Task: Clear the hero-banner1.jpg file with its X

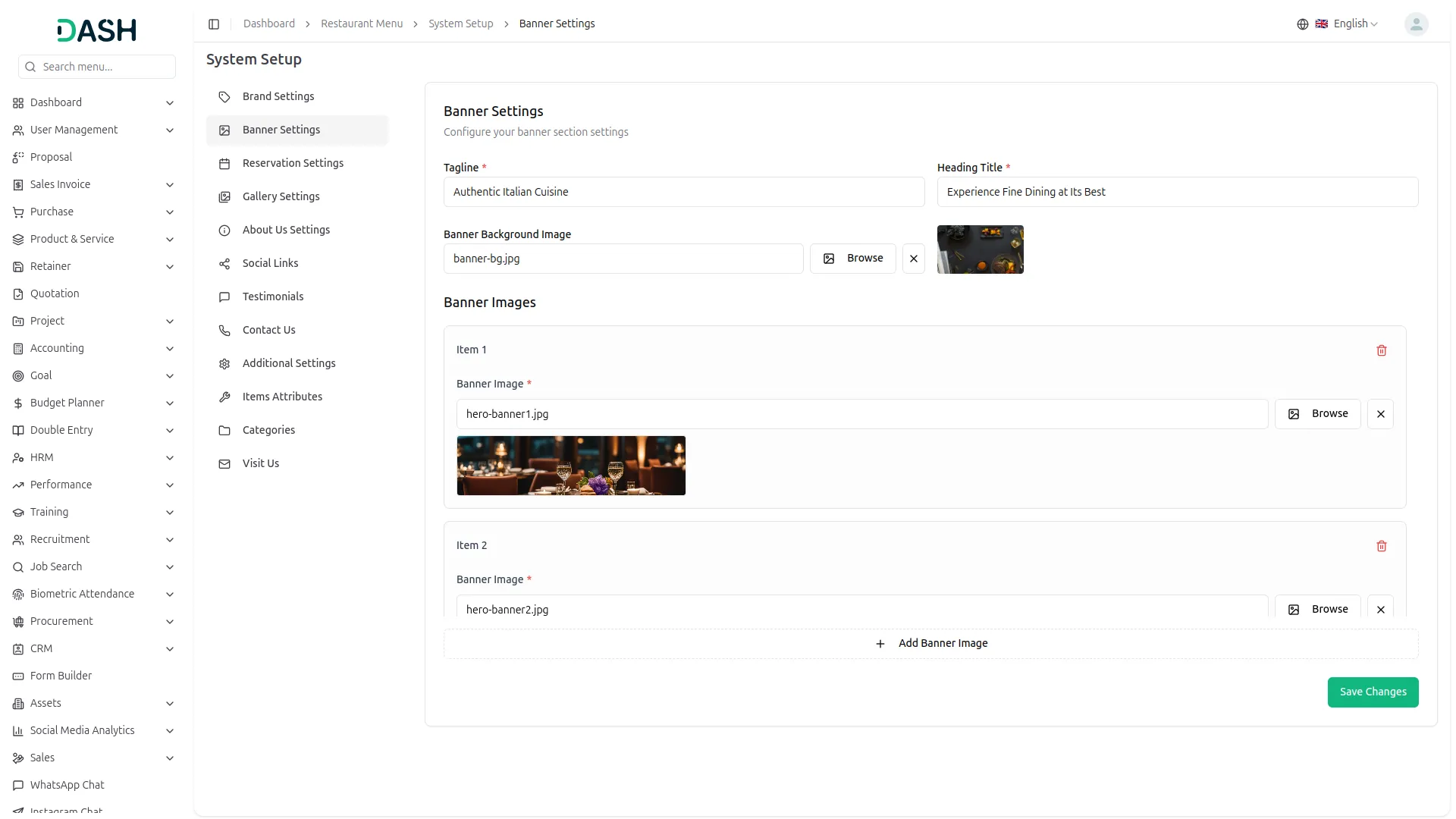Action: [1380, 414]
